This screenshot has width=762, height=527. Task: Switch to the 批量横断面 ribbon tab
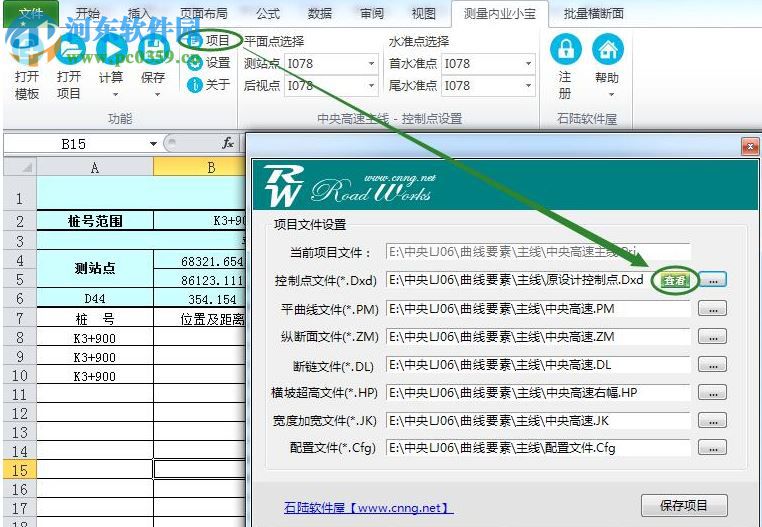[593, 14]
